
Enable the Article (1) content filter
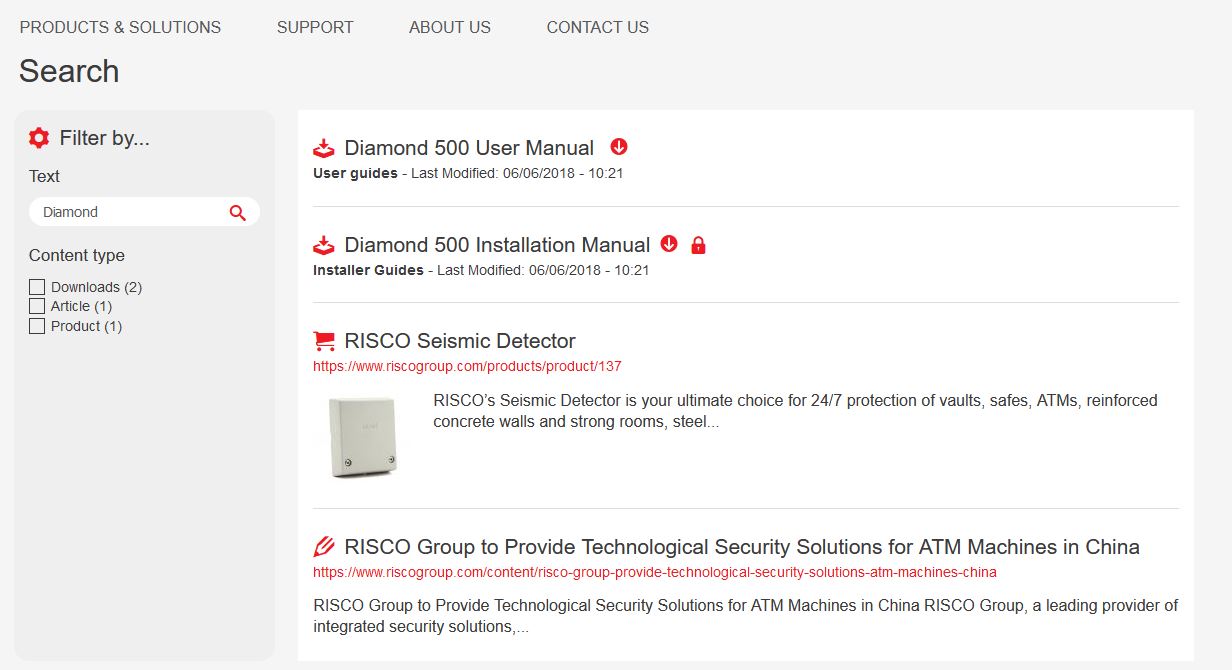pyautogui.click(x=37, y=306)
